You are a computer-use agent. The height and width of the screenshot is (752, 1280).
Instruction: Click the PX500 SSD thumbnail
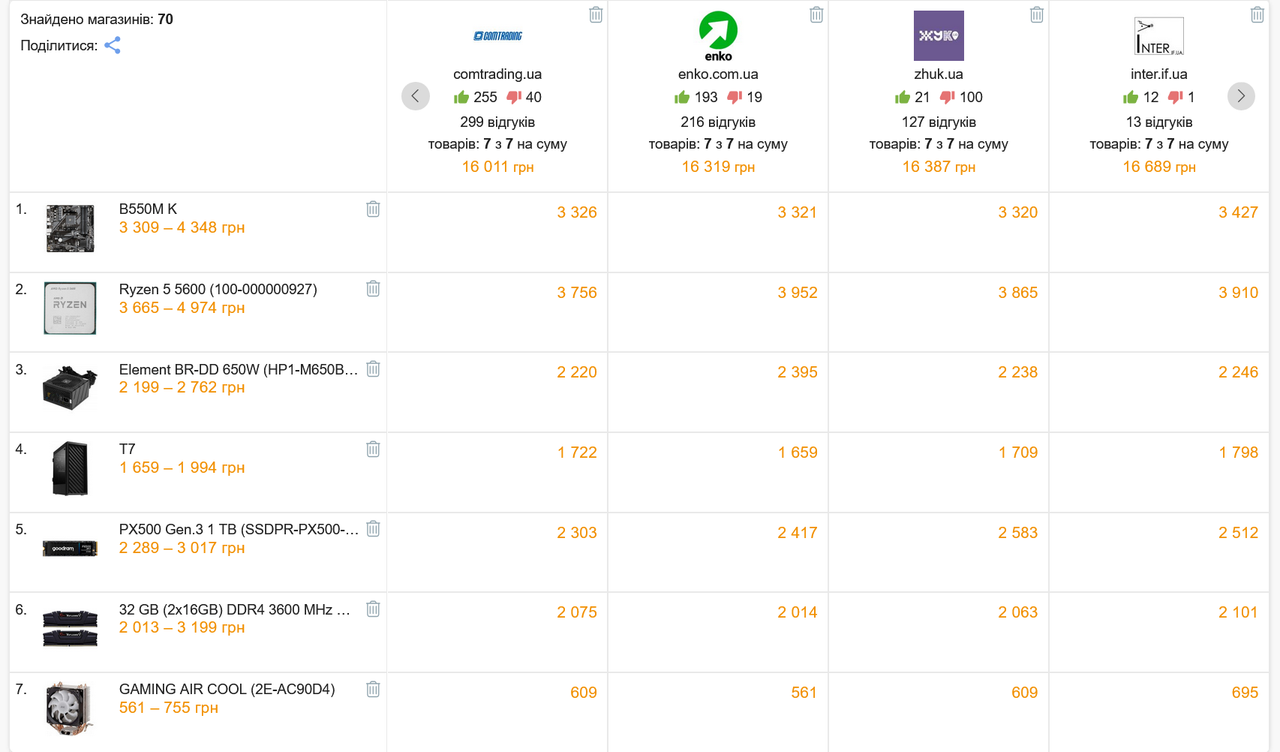pyautogui.click(x=70, y=548)
